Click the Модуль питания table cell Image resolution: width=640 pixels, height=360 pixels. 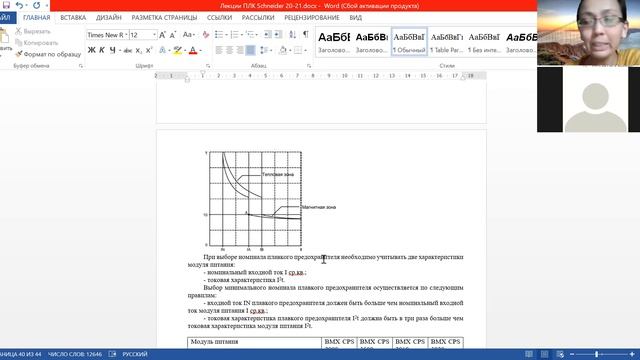click(255, 342)
